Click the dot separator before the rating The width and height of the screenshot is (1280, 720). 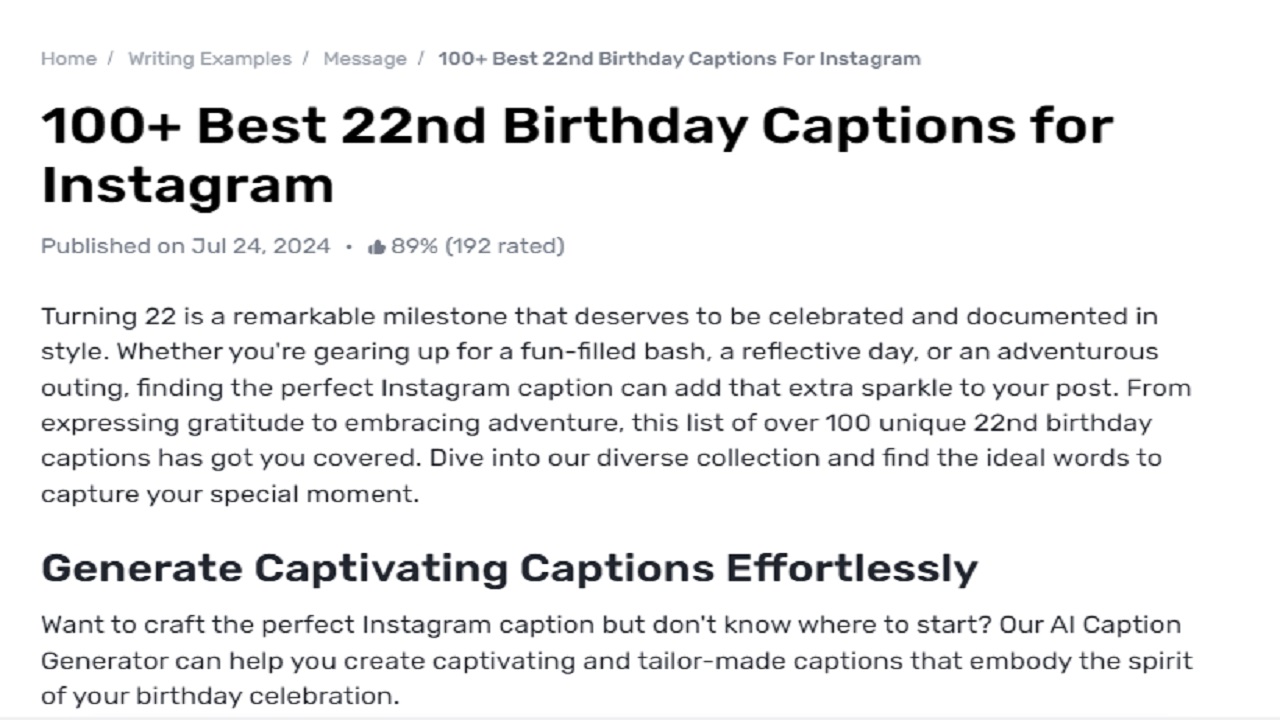coord(351,245)
